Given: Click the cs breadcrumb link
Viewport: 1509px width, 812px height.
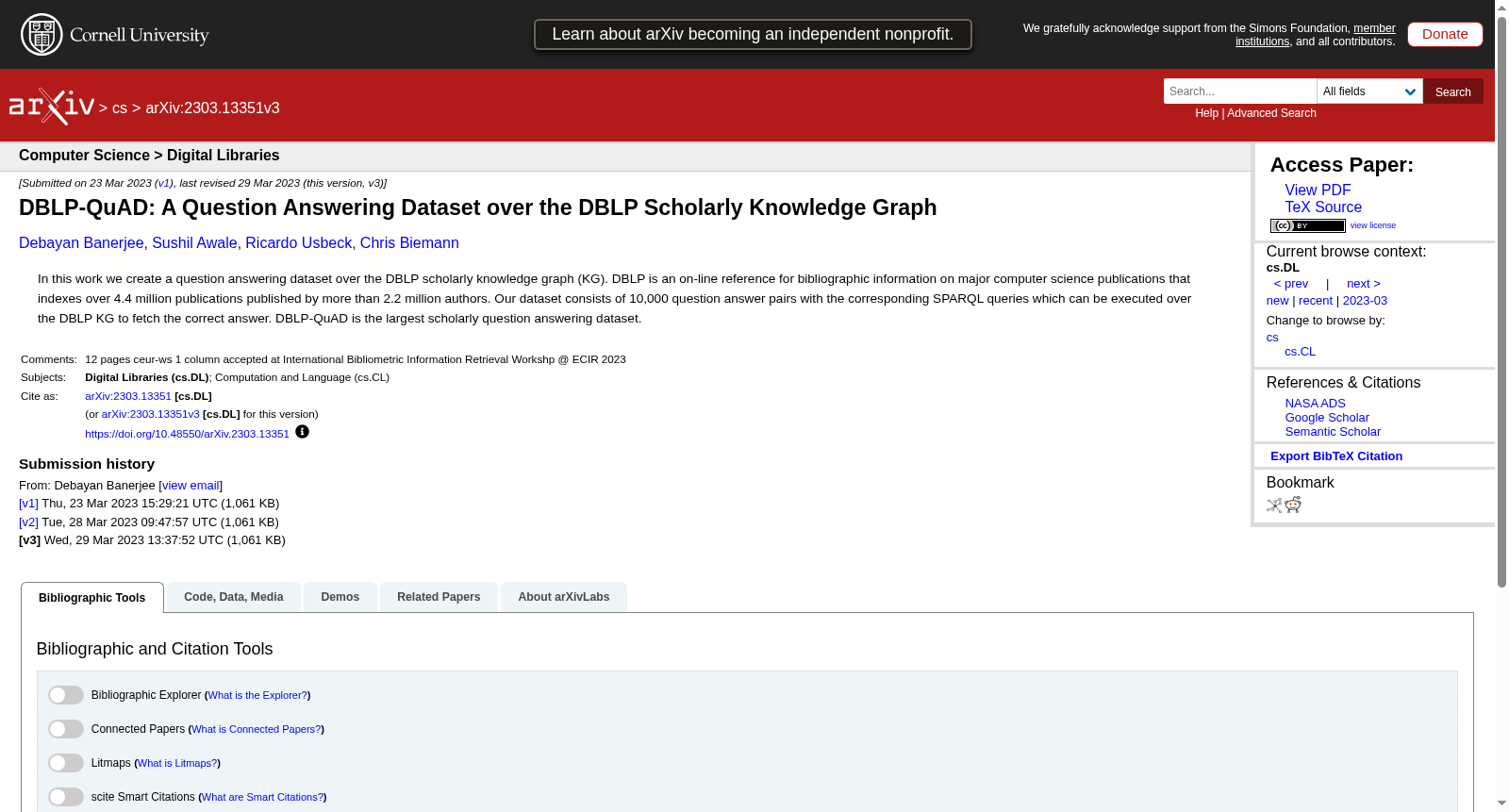Looking at the screenshot, I should click(x=120, y=108).
